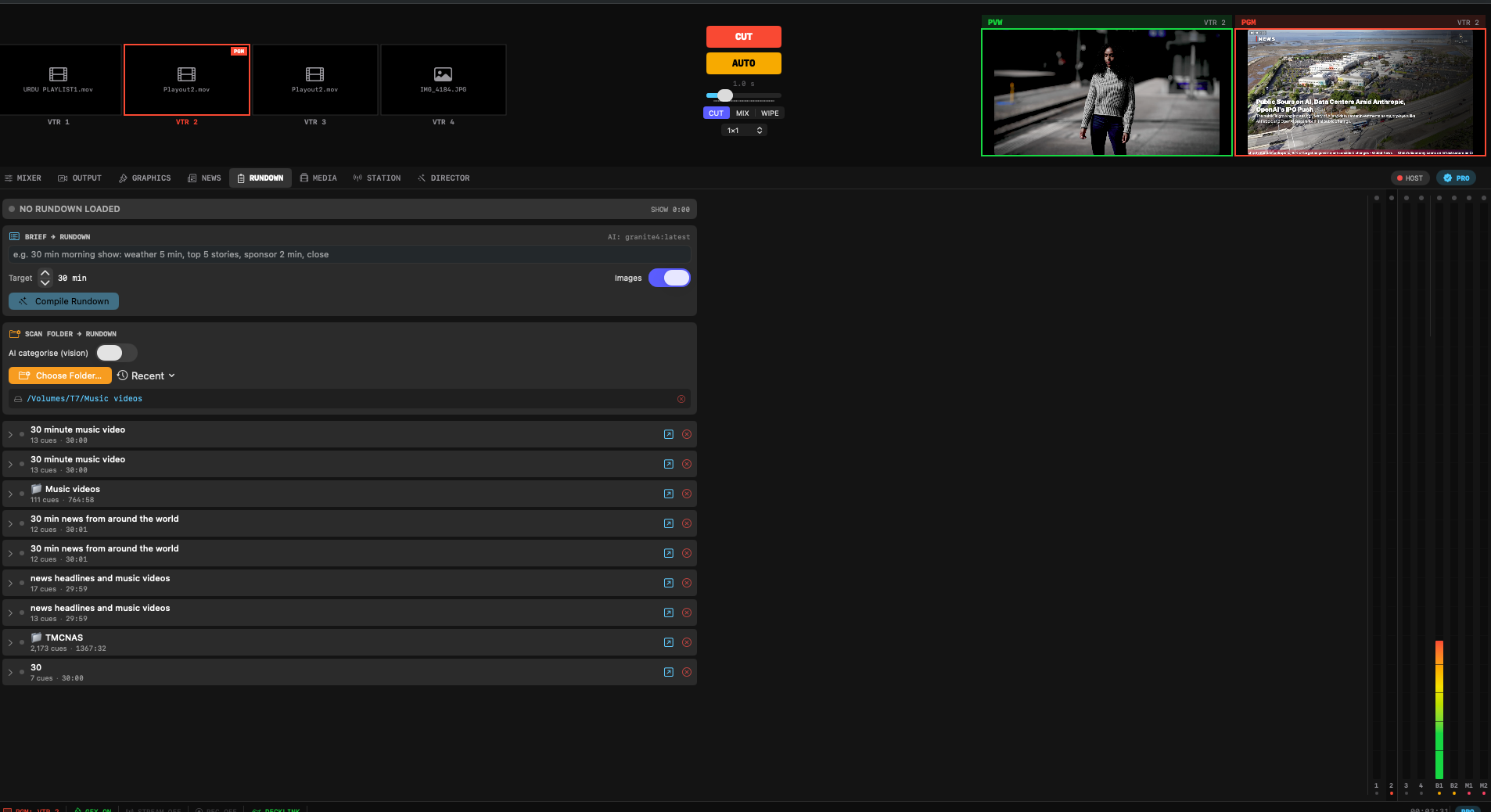Select the VTR 3 Playout2.mov source
The image size is (1491, 812).
(315, 80)
